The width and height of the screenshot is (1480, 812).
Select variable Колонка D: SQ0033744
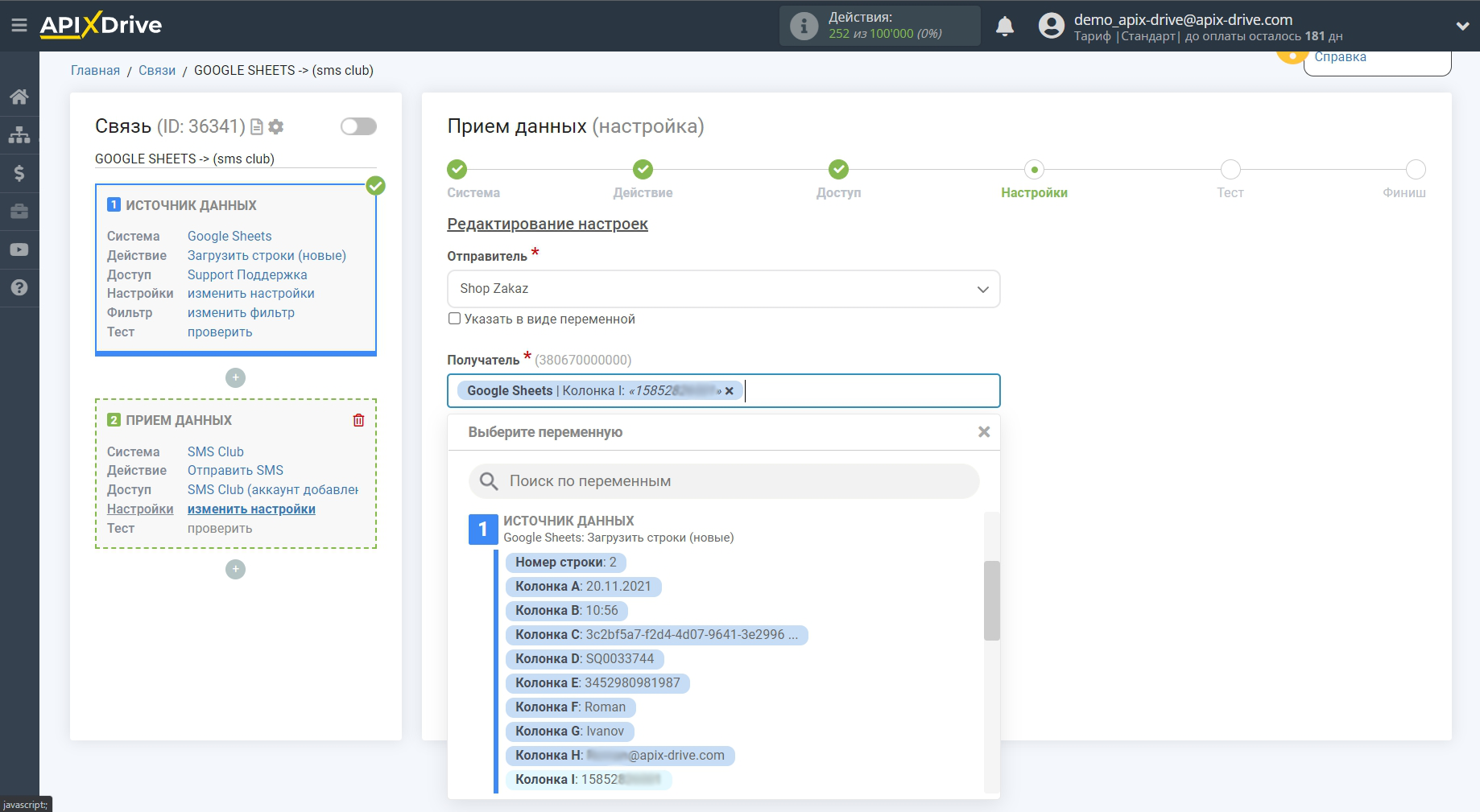[585, 659]
